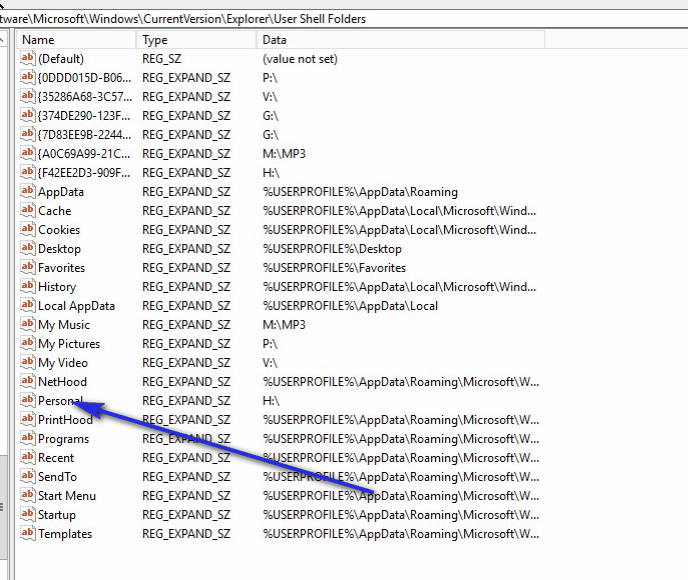Click the icon beside PrintHood
Image resolution: width=688 pixels, height=580 pixels.
click(x=28, y=419)
